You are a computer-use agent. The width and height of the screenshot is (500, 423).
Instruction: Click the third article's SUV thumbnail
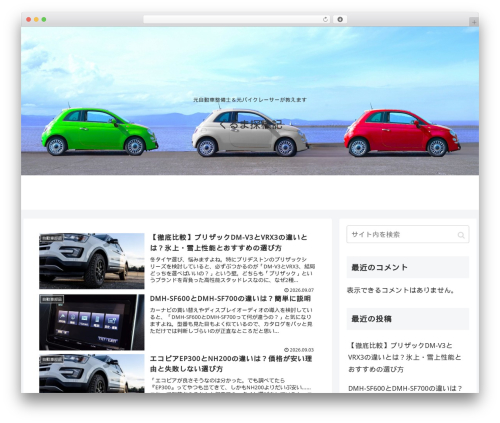point(92,374)
